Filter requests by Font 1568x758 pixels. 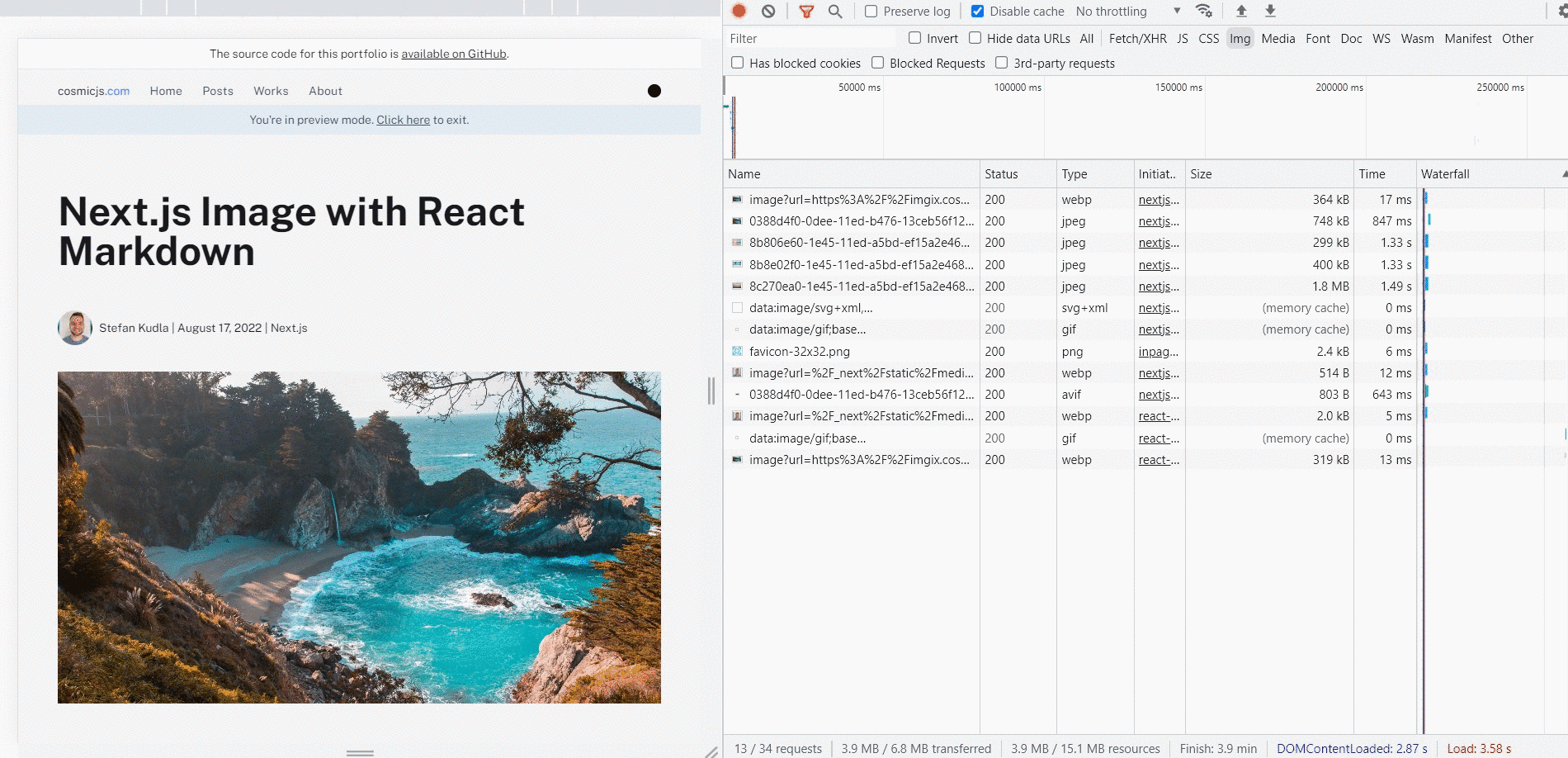1318,39
